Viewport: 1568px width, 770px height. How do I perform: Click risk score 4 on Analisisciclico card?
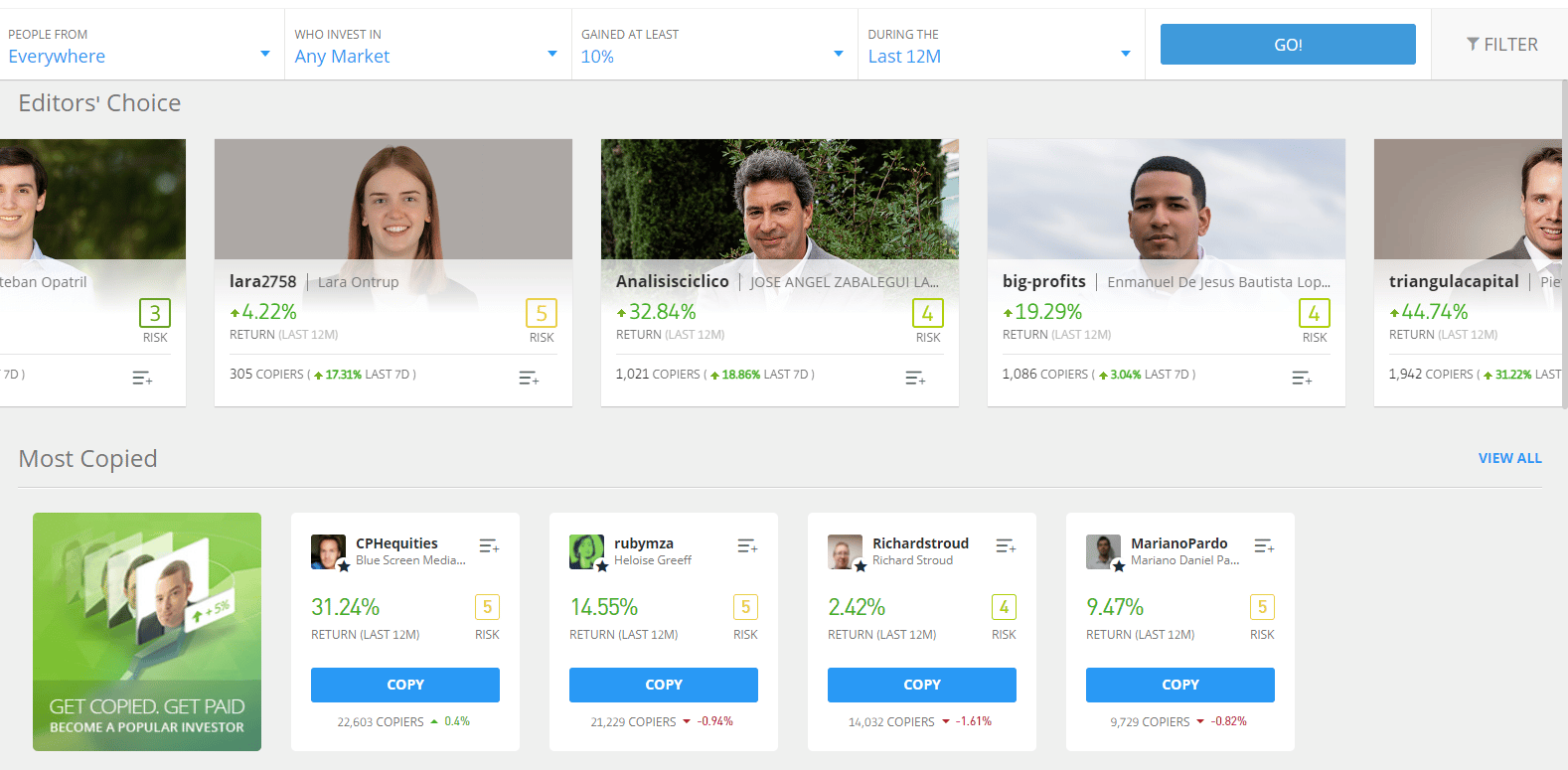(x=928, y=313)
